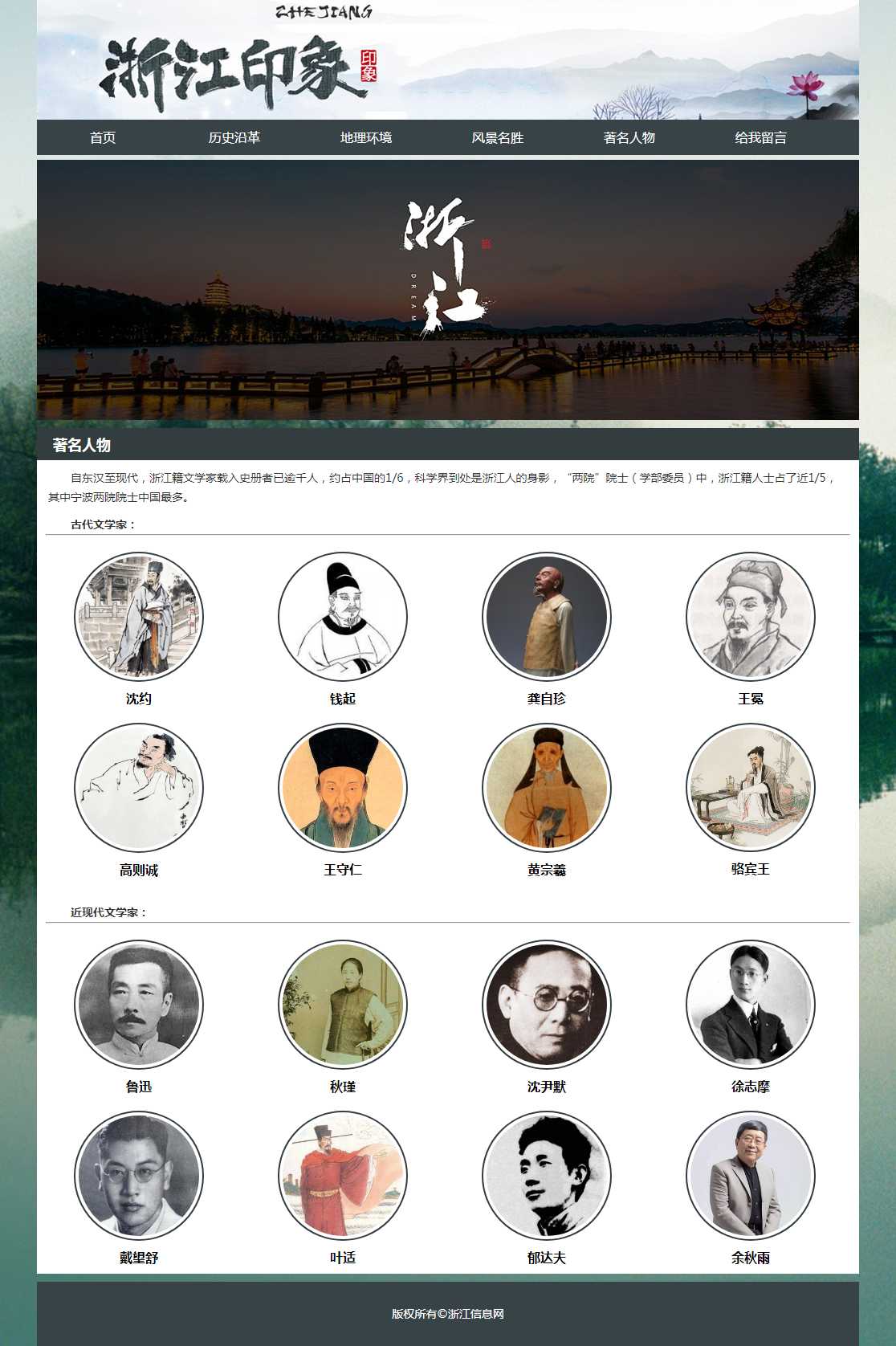Image resolution: width=896 pixels, height=1346 pixels.
Task: Go to 历史沿革 menu item
Action: tap(234, 137)
